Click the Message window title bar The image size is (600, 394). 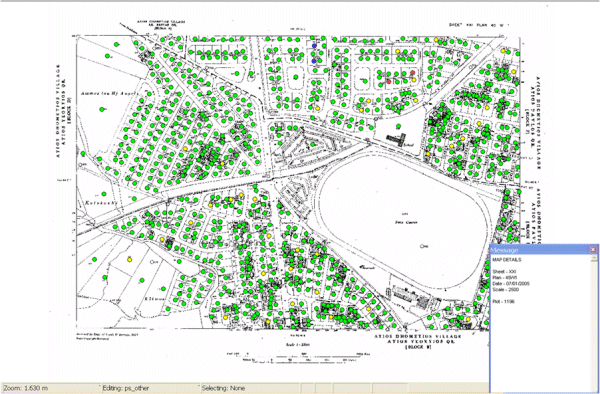(x=540, y=250)
